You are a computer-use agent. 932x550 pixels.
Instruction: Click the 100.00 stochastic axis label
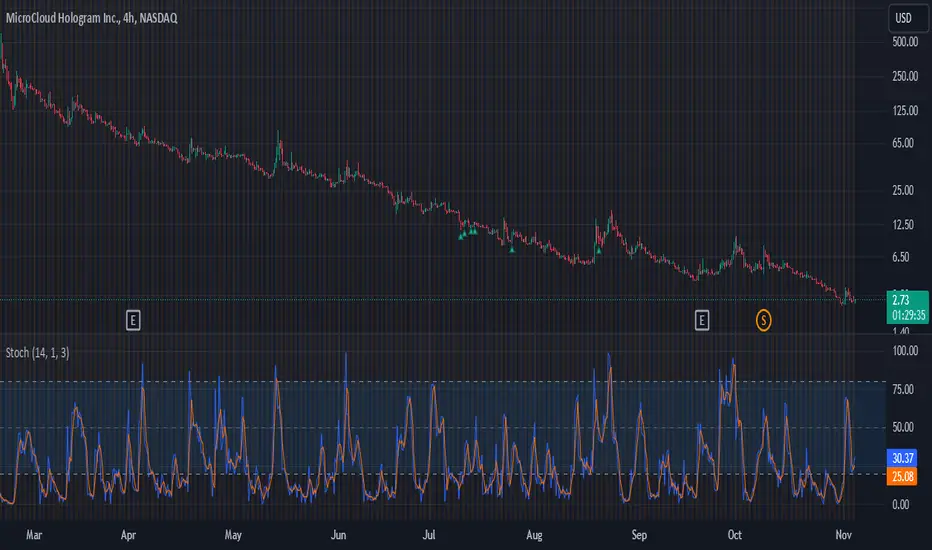pyautogui.click(x=905, y=351)
